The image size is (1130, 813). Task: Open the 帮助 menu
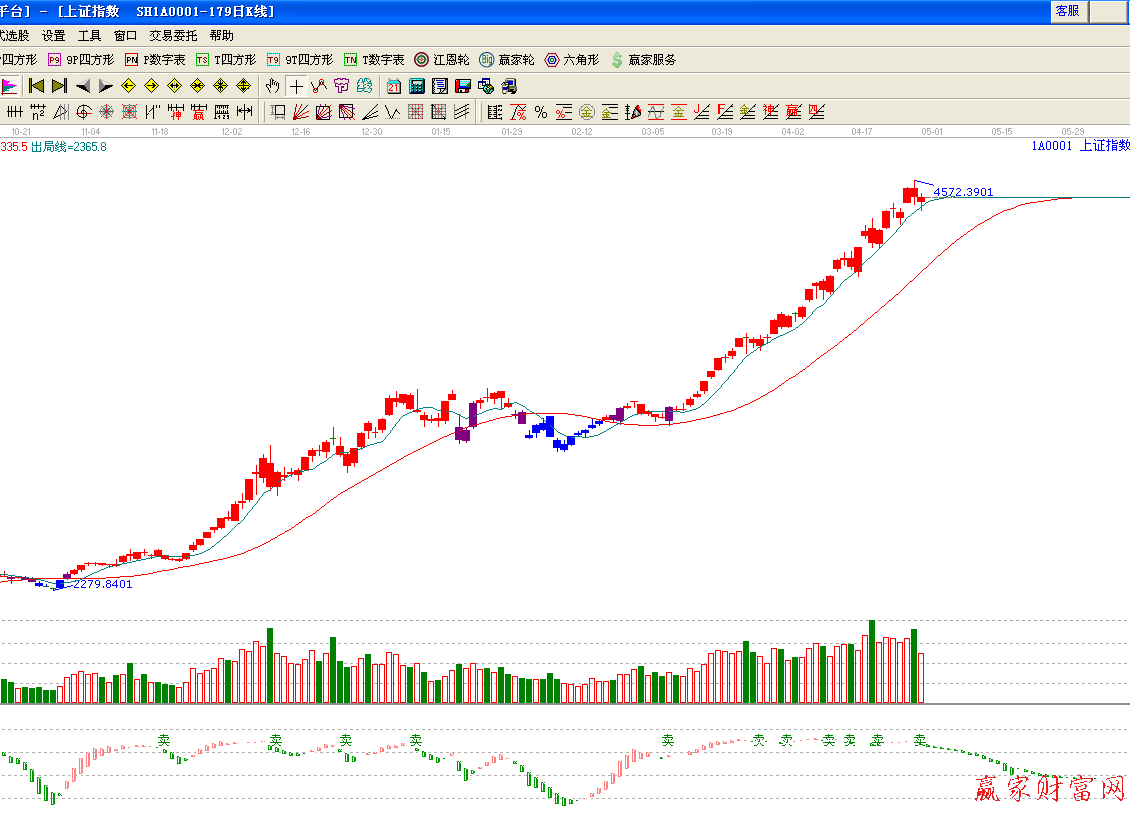click(x=222, y=36)
